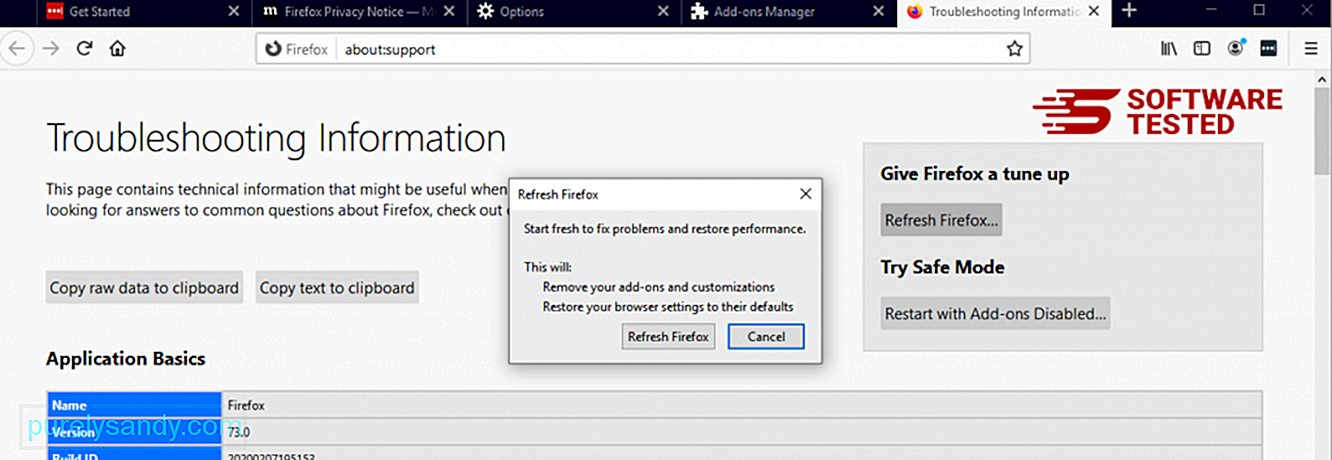Close the Firefox Privacy Notice tab
The height and width of the screenshot is (460, 1332).
point(449,12)
